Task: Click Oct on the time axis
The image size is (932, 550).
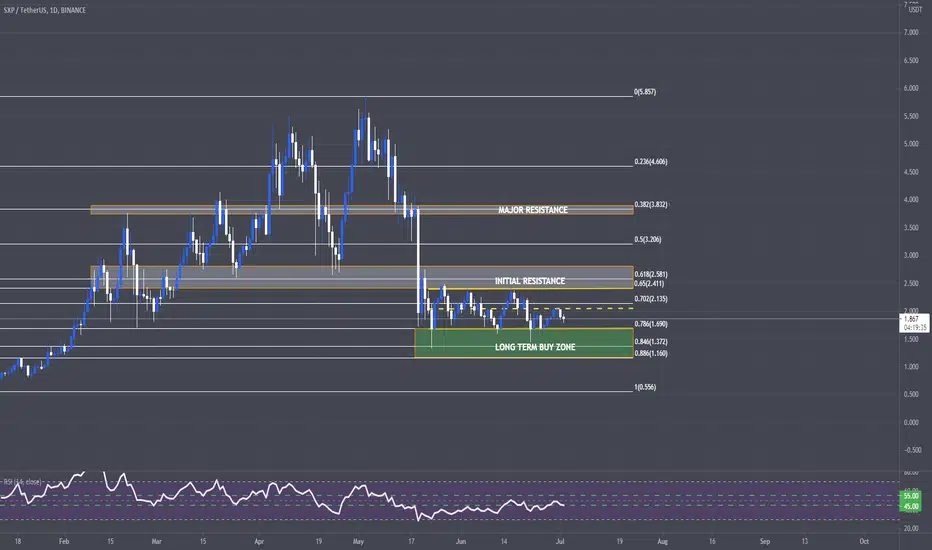Action: pyautogui.click(x=864, y=542)
